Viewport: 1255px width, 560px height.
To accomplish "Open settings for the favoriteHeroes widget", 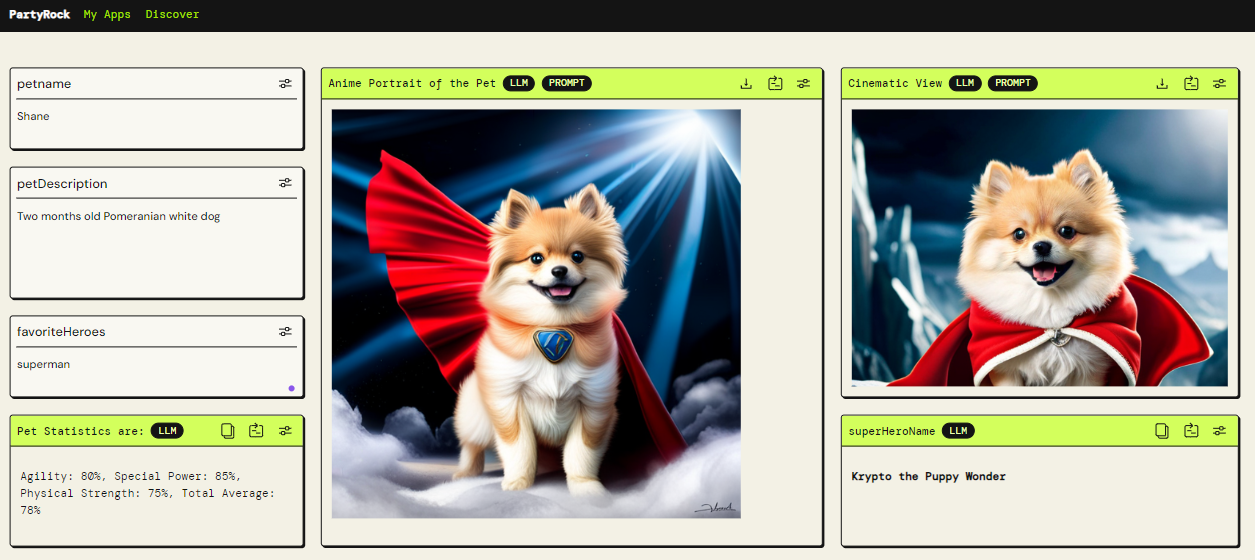I will click(285, 331).
